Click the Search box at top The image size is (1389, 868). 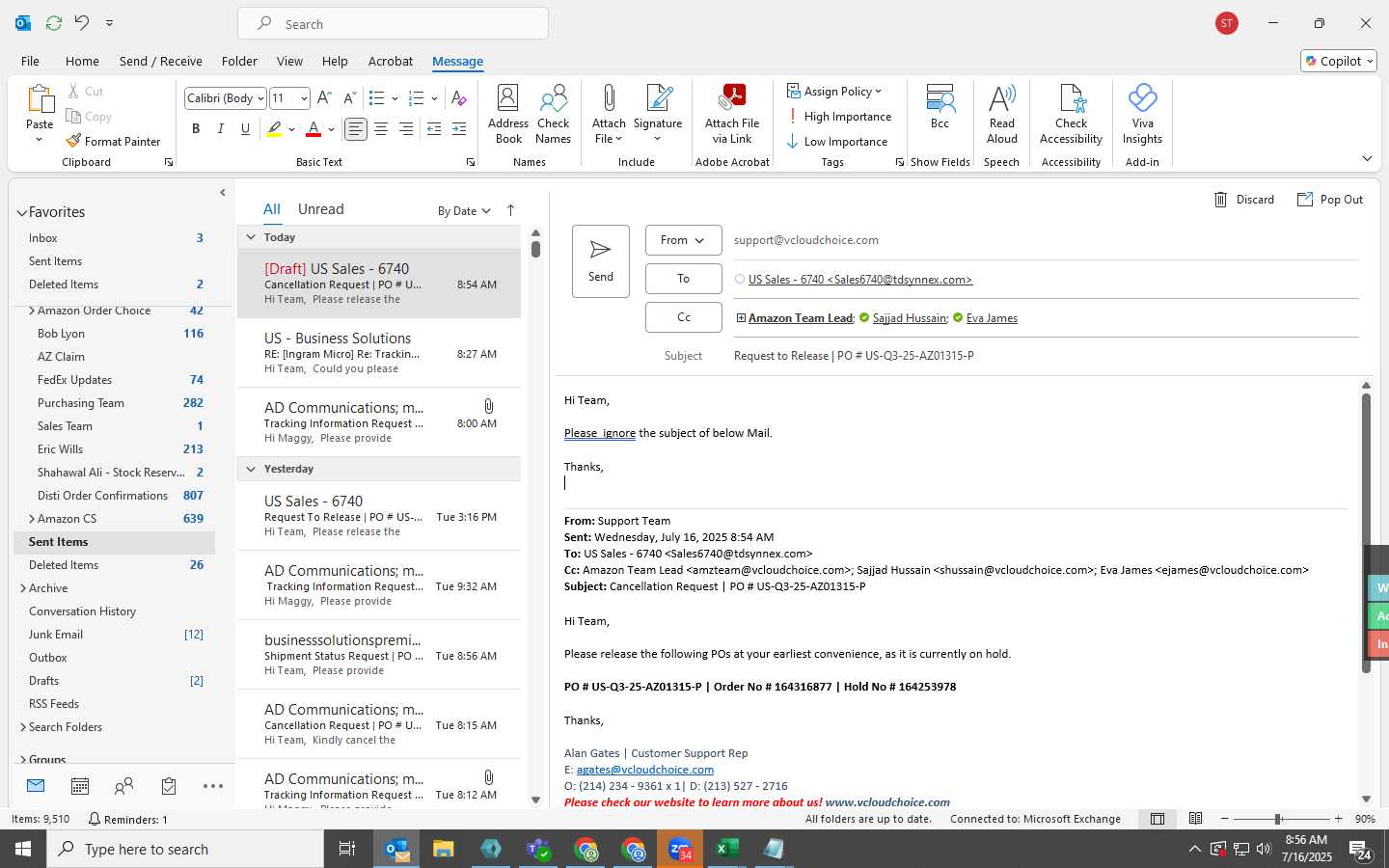point(394,24)
